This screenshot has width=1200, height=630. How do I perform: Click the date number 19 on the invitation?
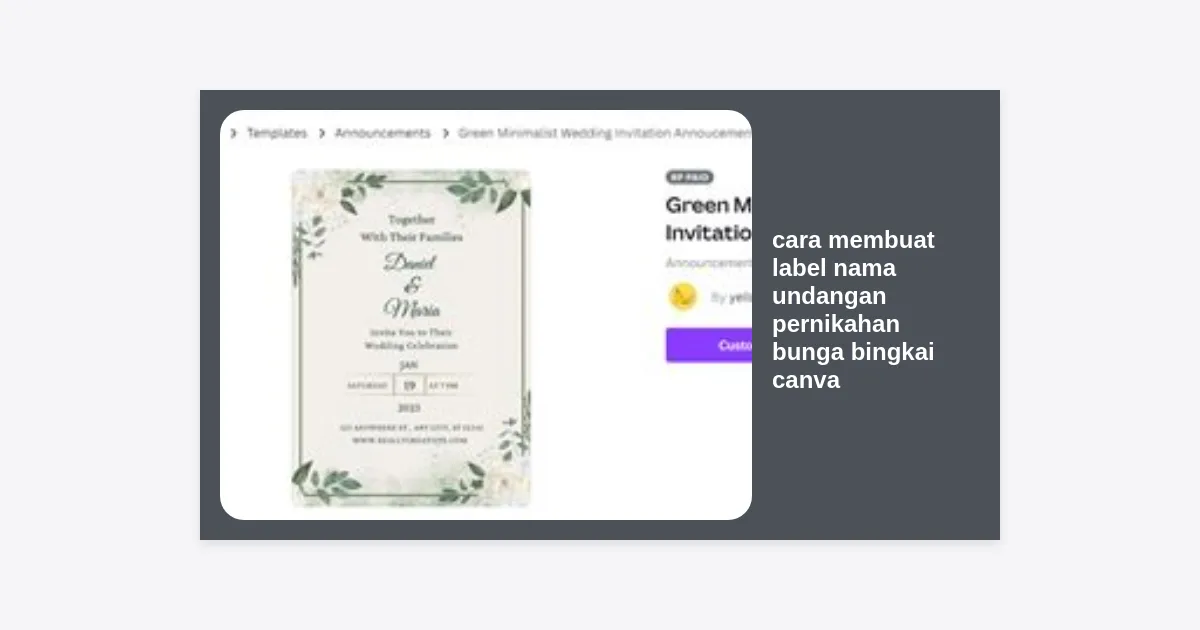click(409, 385)
